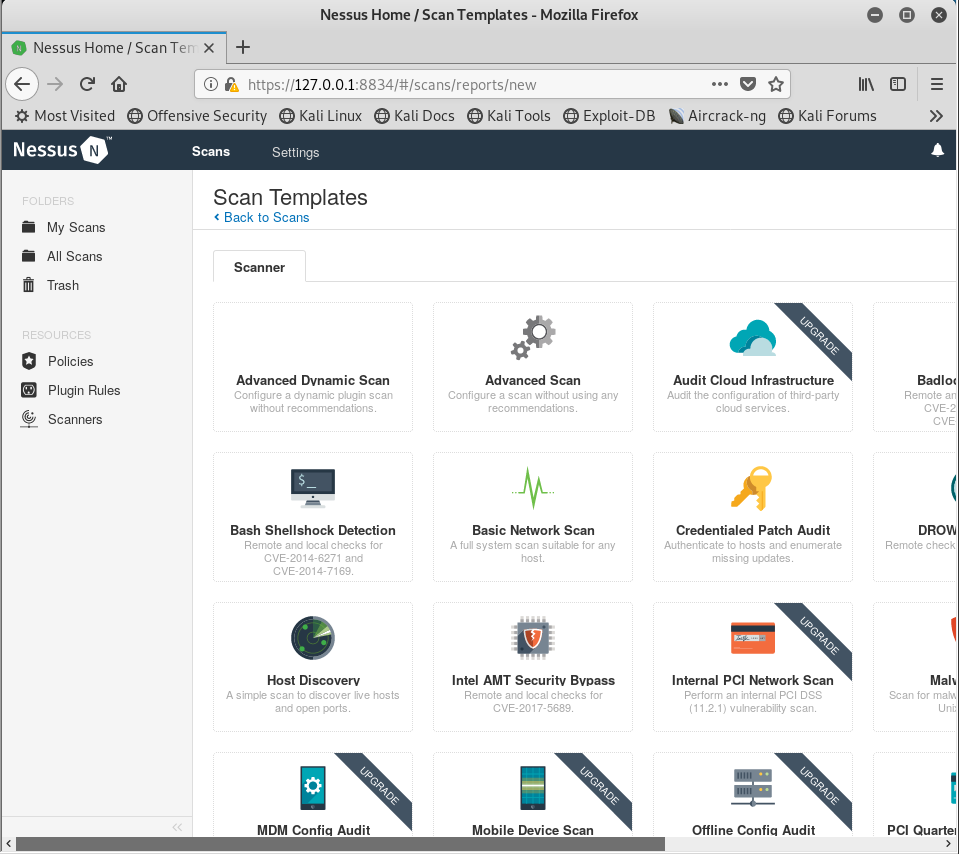Click the Trash bin icon
This screenshot has width=959, height=854.
point(29,284)
